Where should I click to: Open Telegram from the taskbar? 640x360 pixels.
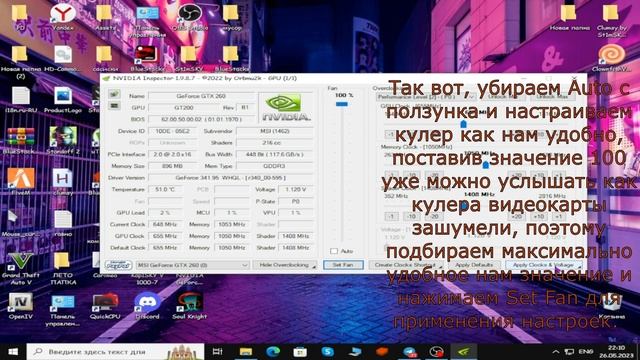pos(409,351)
